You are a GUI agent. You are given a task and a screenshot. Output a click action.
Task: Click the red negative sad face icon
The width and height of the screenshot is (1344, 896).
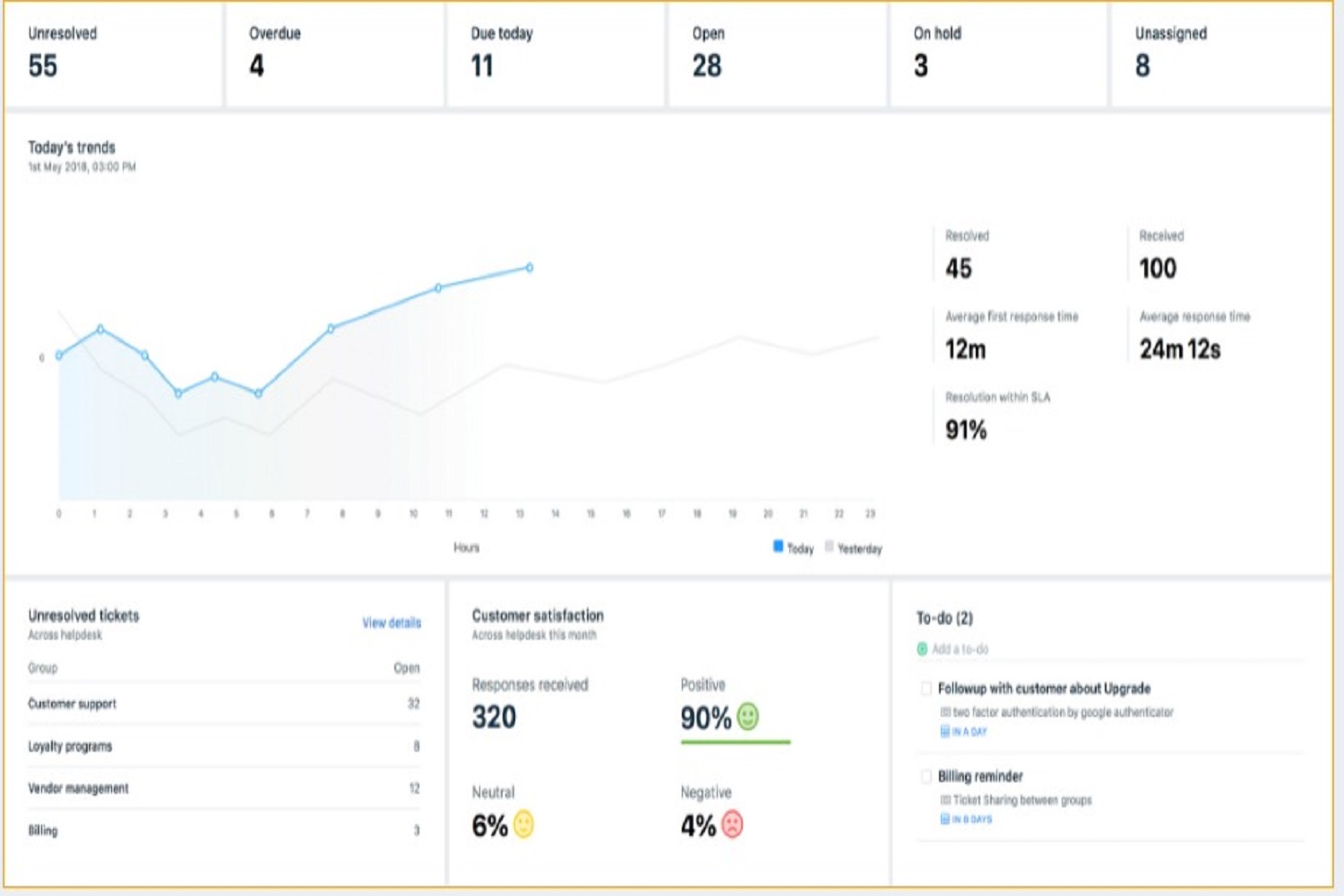732,824
